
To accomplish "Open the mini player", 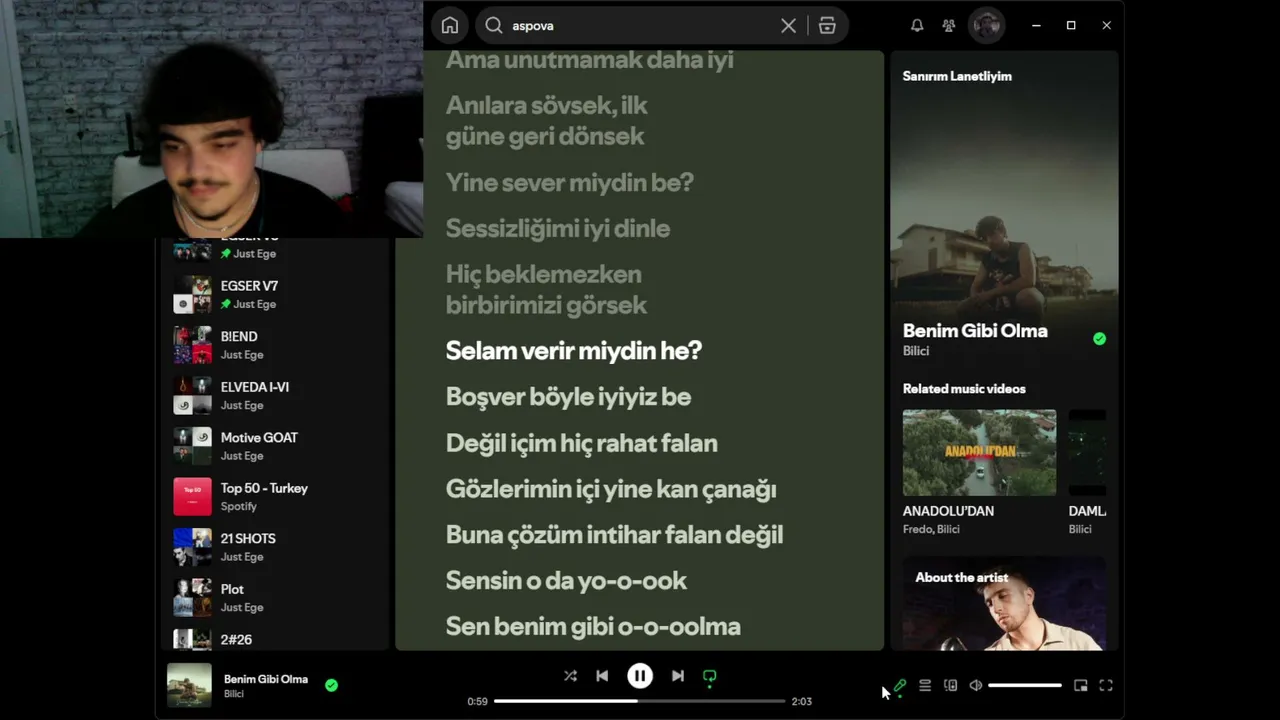I will pos(1081,686).
